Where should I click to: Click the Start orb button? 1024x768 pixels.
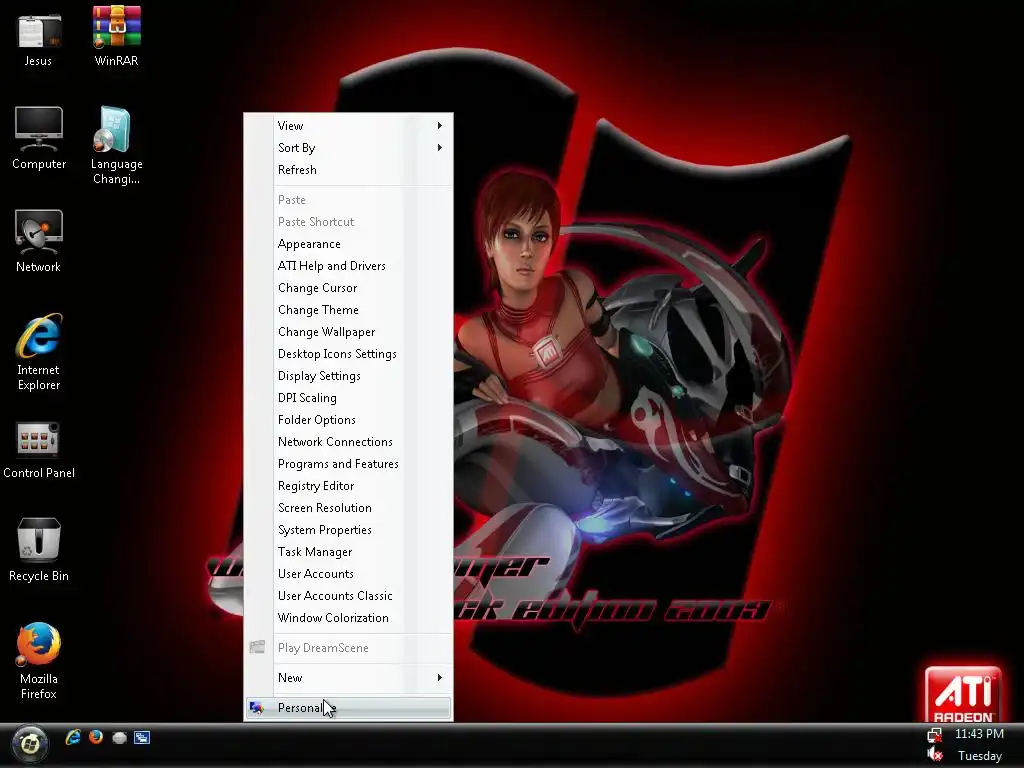29,743
